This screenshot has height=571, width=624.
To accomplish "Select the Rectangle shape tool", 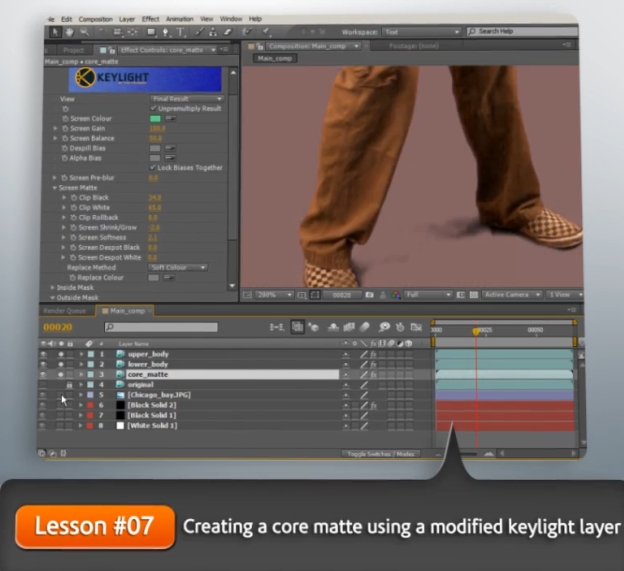I will [151, 32].
